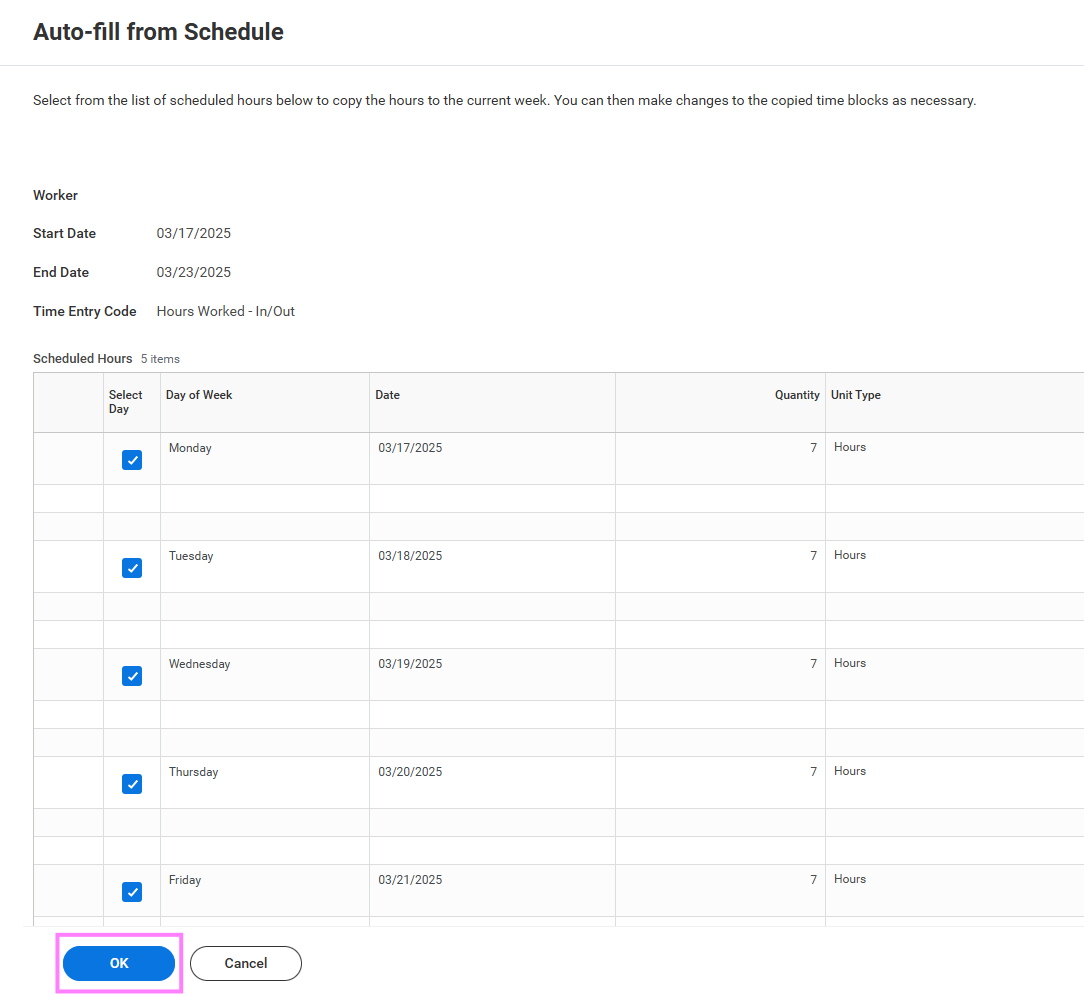Click the Unit Type column header

[x=855, y=395]
